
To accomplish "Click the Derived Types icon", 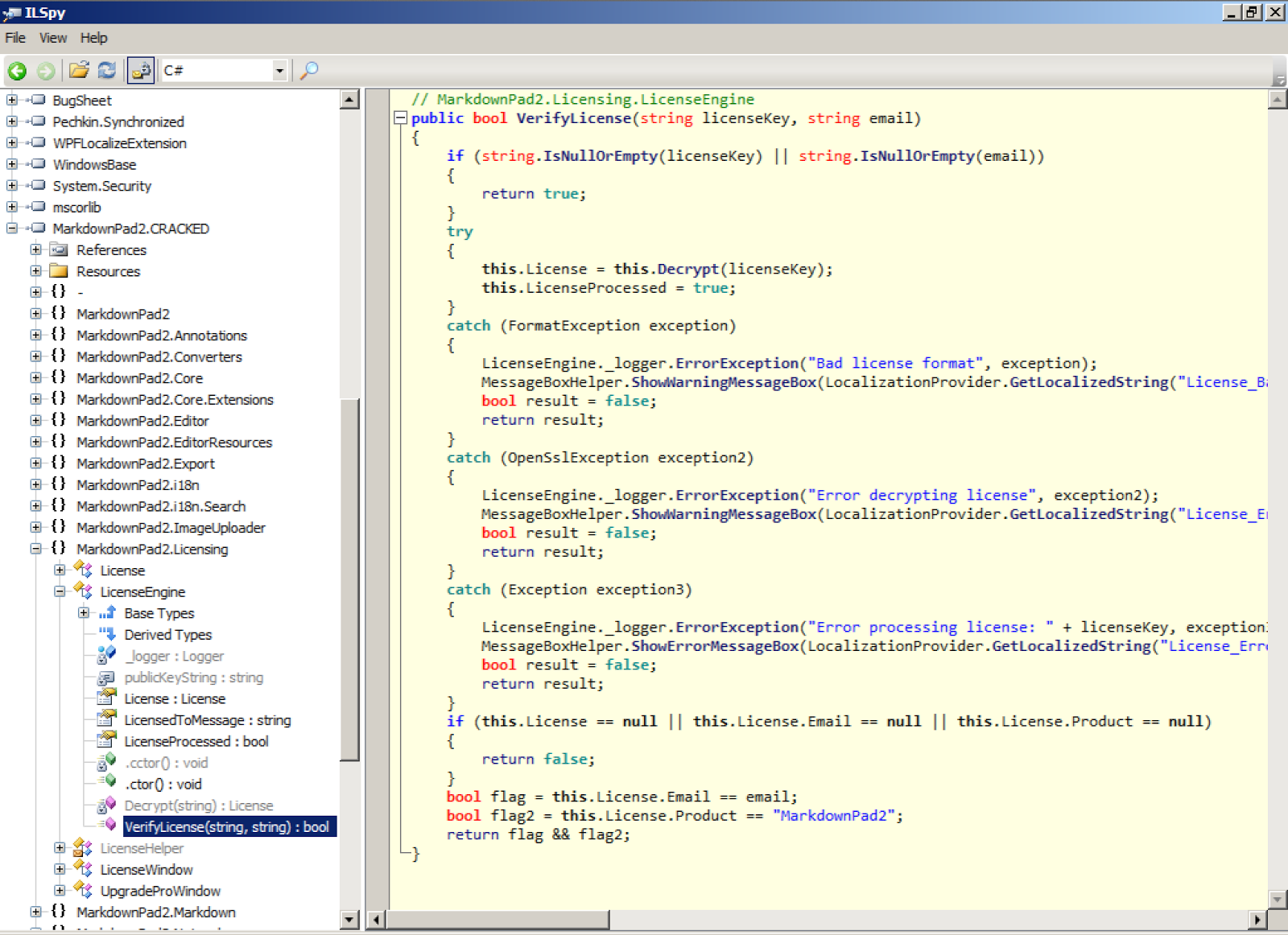I will tap(107, 634).
